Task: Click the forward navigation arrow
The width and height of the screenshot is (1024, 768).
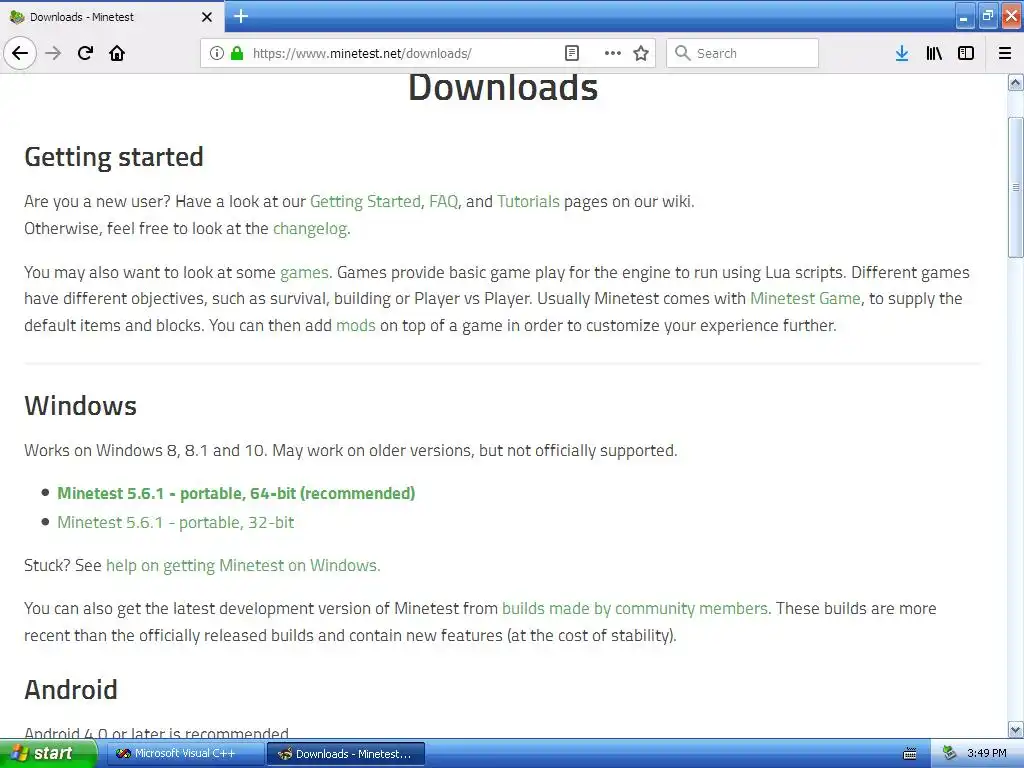Action: point(53,53)
